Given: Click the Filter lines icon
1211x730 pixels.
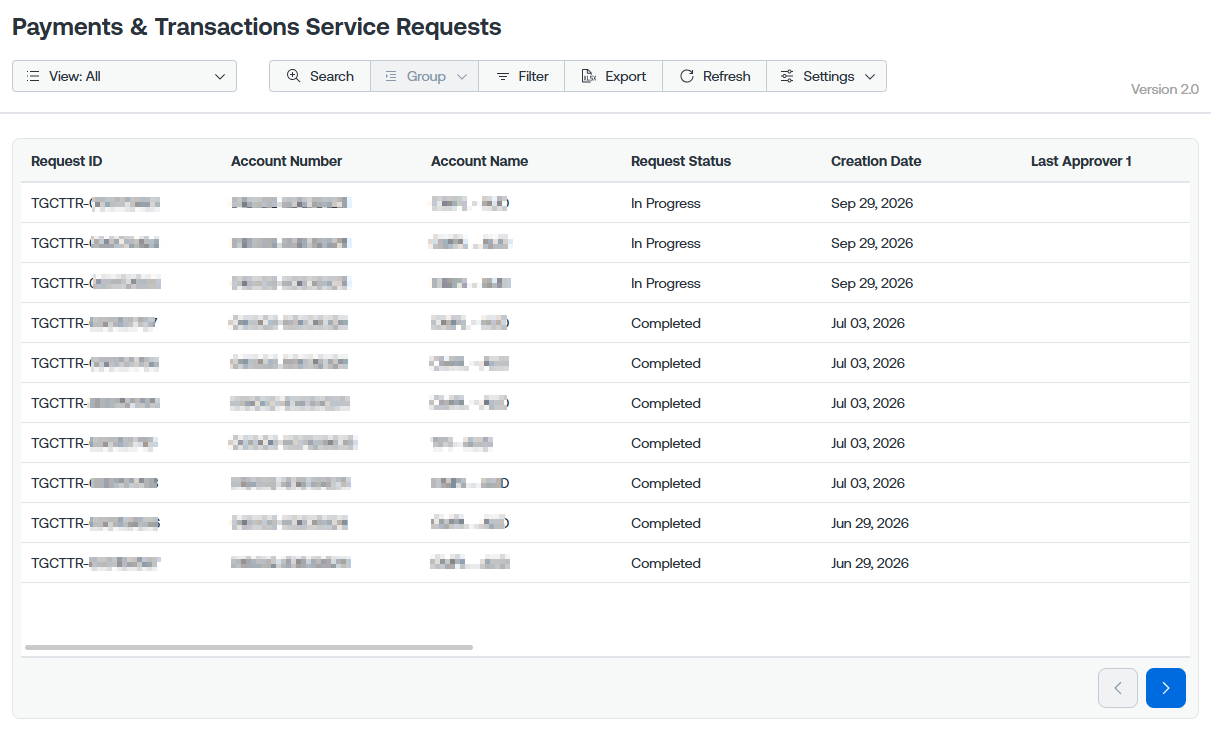Looking at the screenshot, I should [503, 76].
